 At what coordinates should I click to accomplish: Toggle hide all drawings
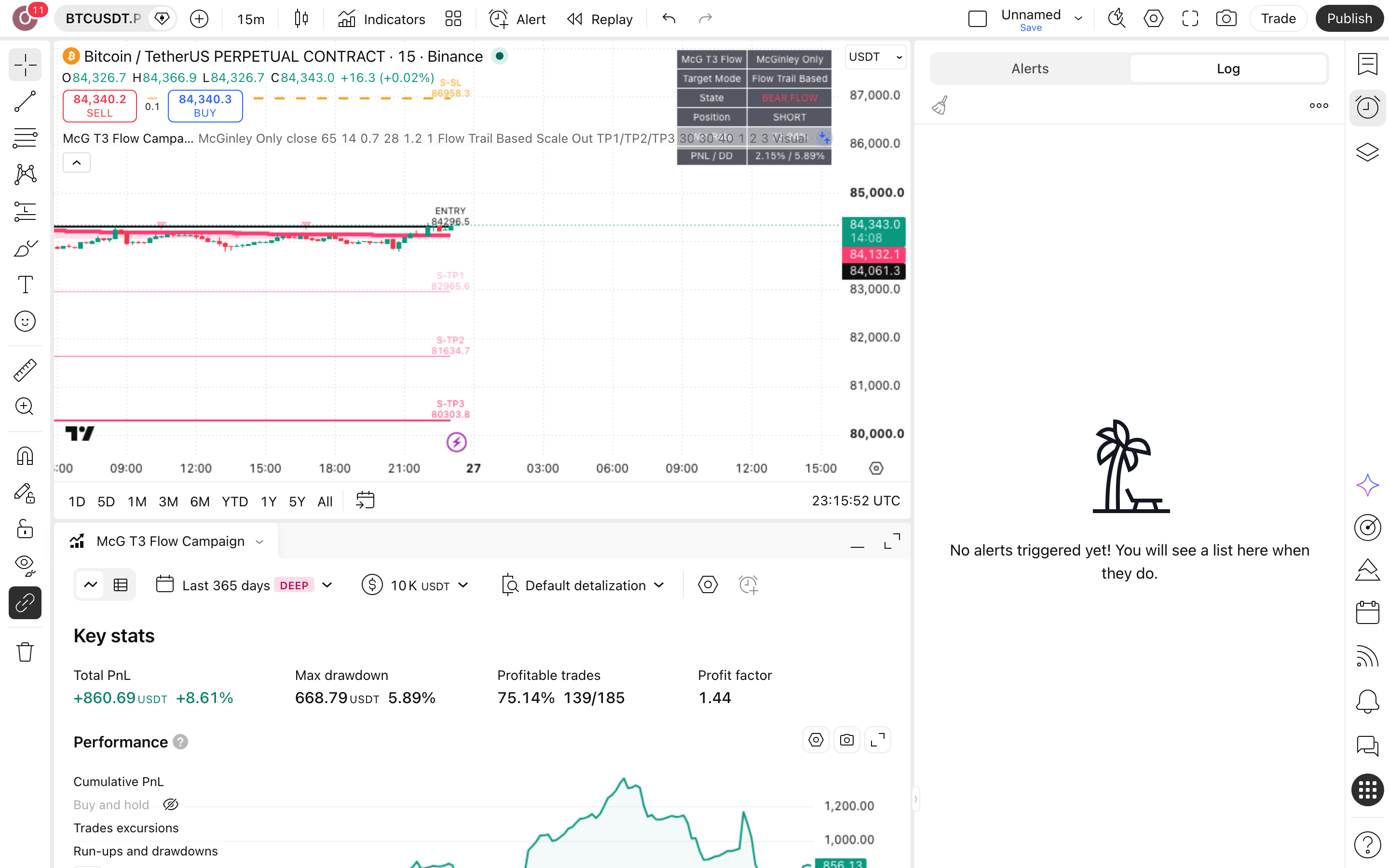pos(25,566)
